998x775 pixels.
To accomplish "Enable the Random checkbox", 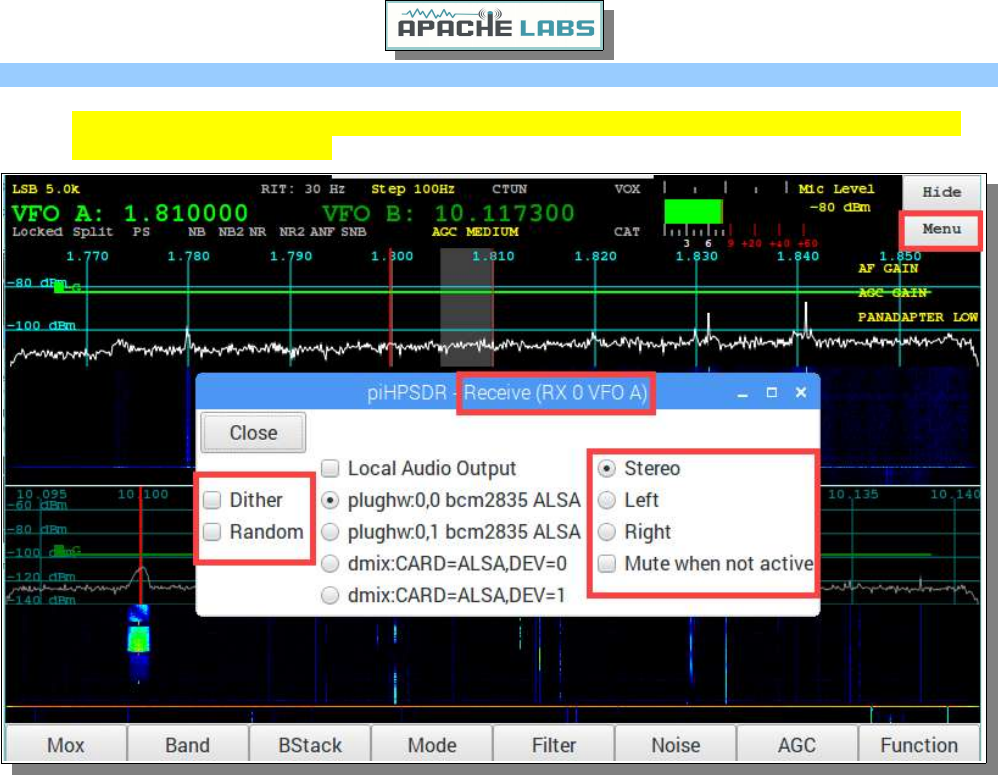I will tap(212, 532).
